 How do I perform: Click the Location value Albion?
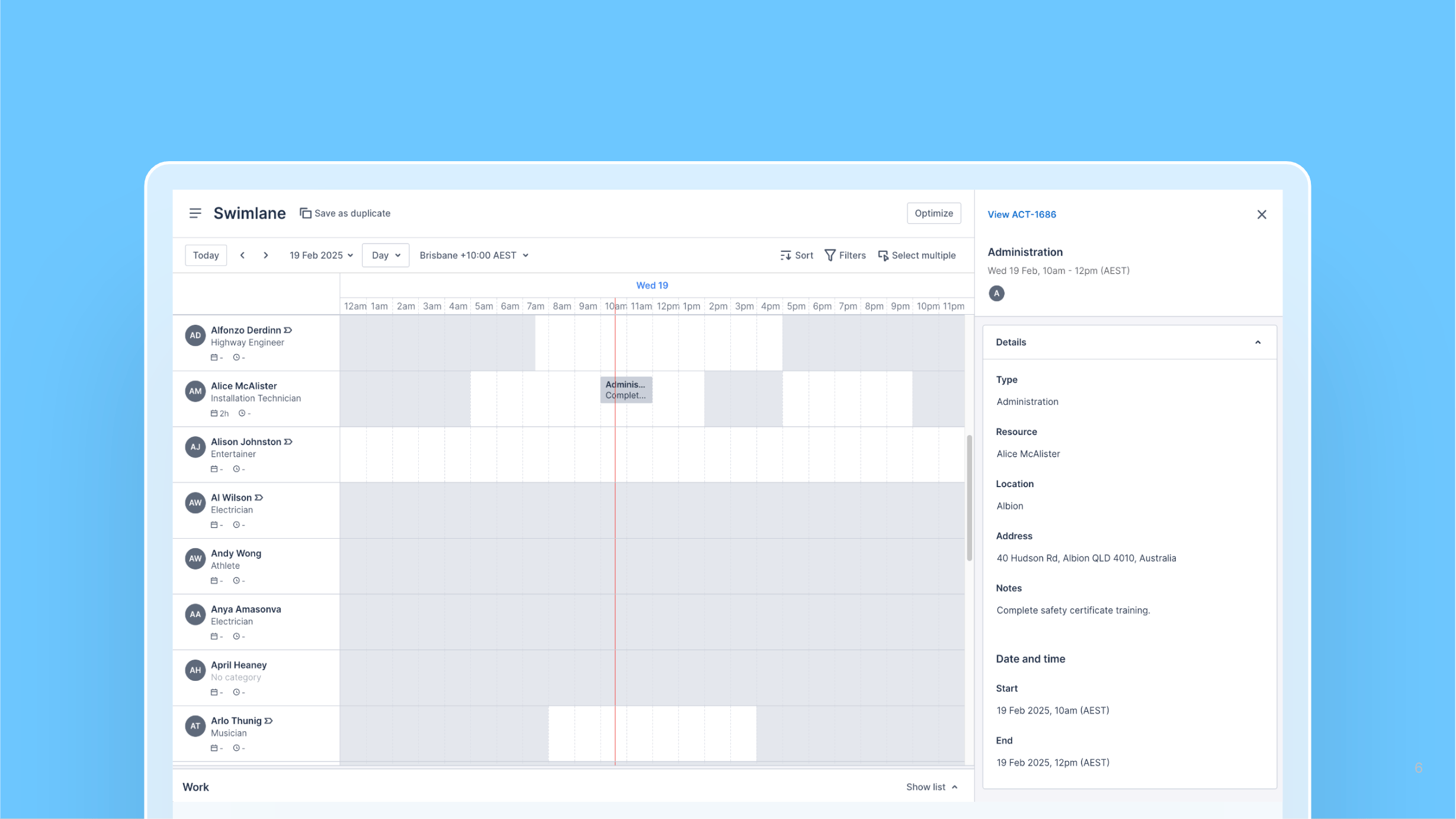(1009, 506)
